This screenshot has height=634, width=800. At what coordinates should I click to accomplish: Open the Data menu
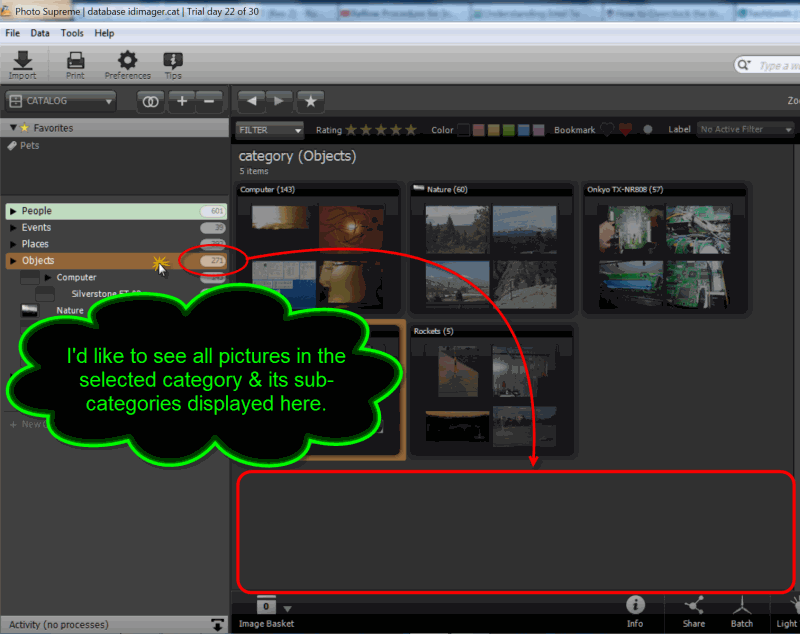[40, 33]
